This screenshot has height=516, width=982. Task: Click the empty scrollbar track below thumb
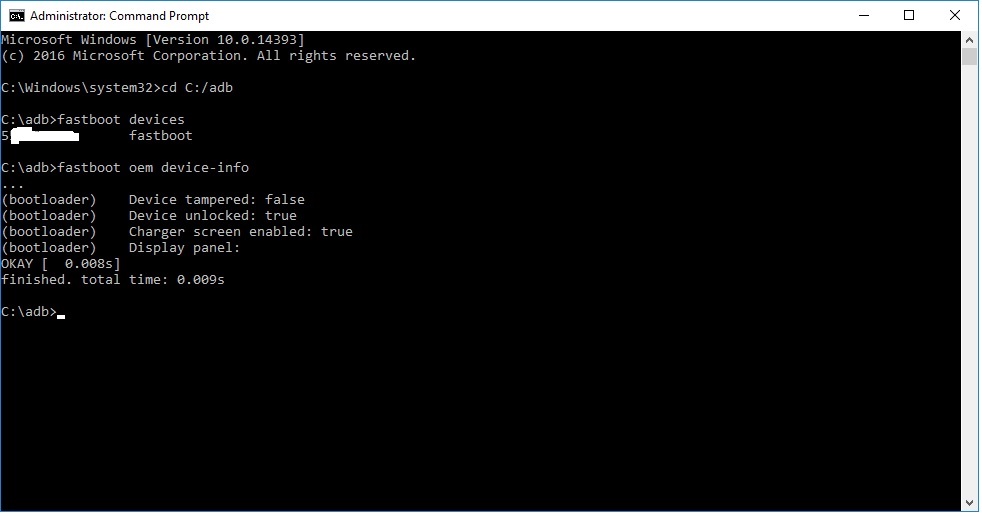pyautogui.click(x=969, y=281)
